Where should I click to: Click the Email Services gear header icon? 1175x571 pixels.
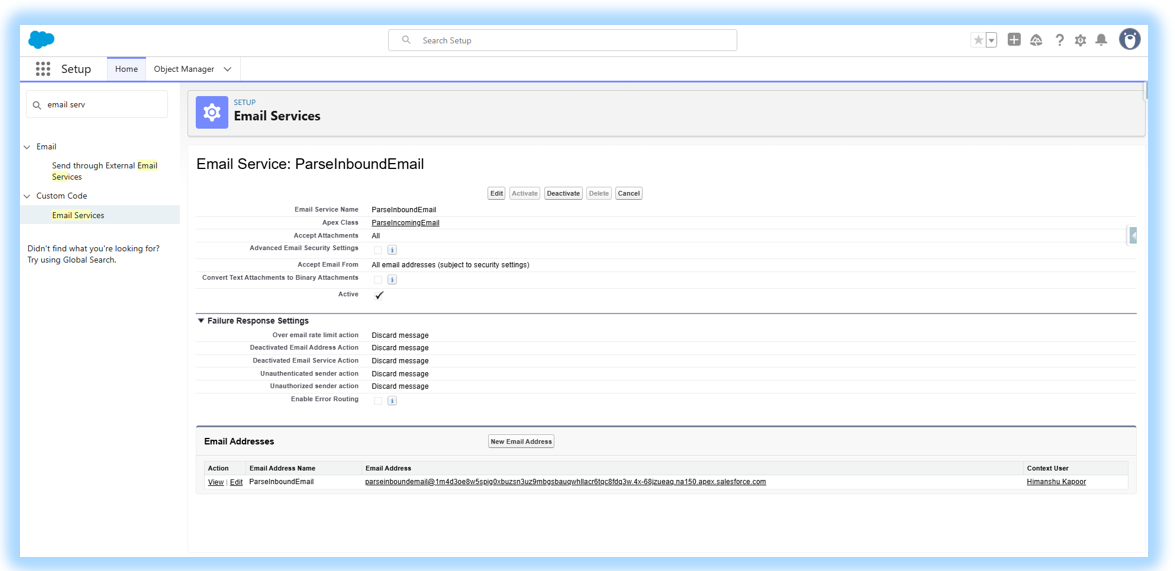pyautogui.click(x=212, y=112)
